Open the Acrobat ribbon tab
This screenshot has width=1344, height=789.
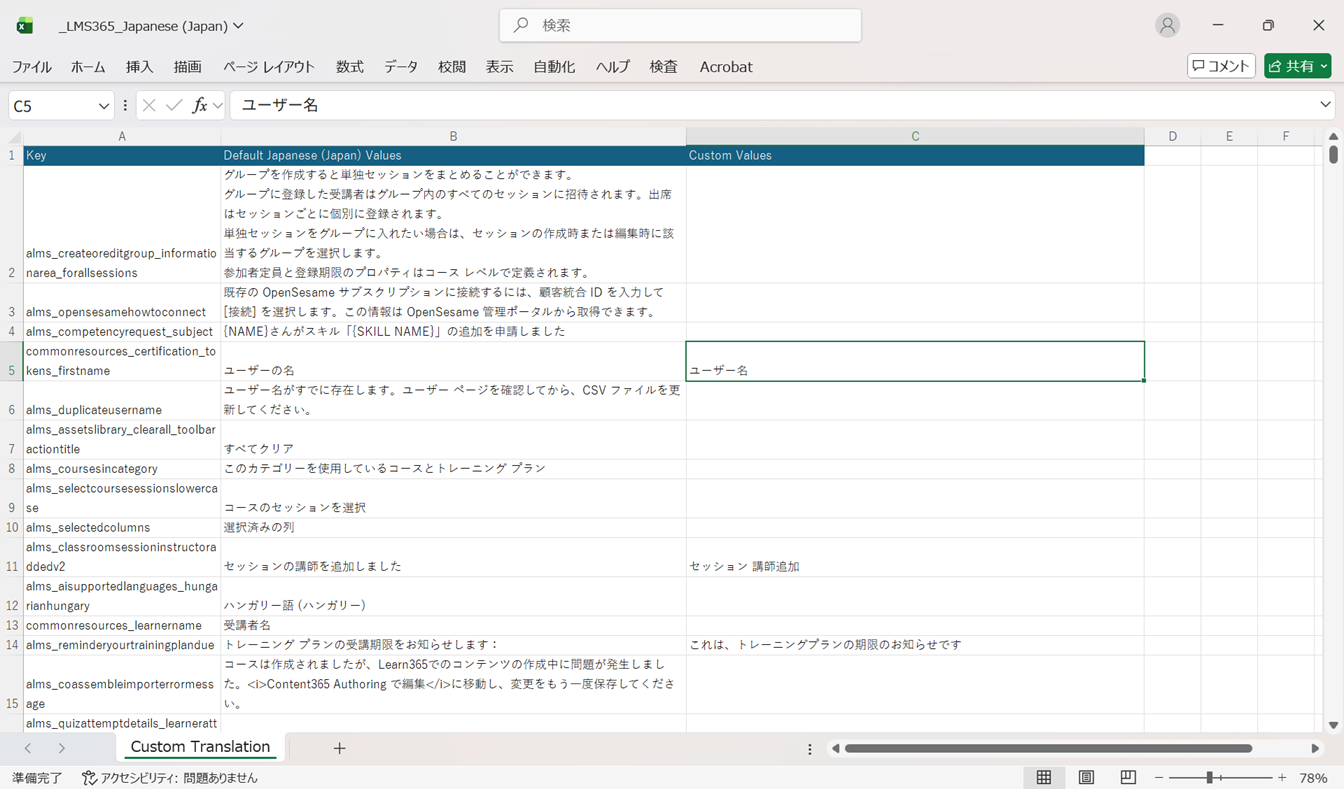click(x=726, y=67)
